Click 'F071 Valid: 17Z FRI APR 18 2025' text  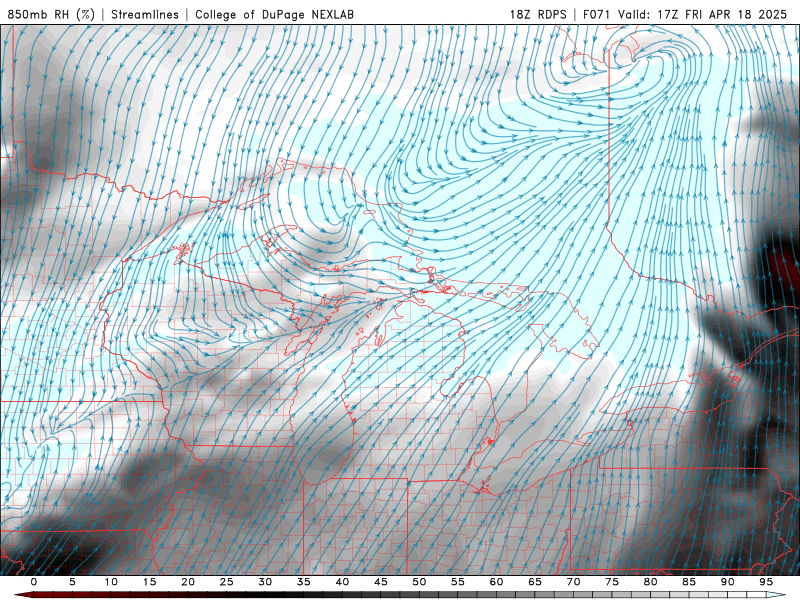click(685, 14)
